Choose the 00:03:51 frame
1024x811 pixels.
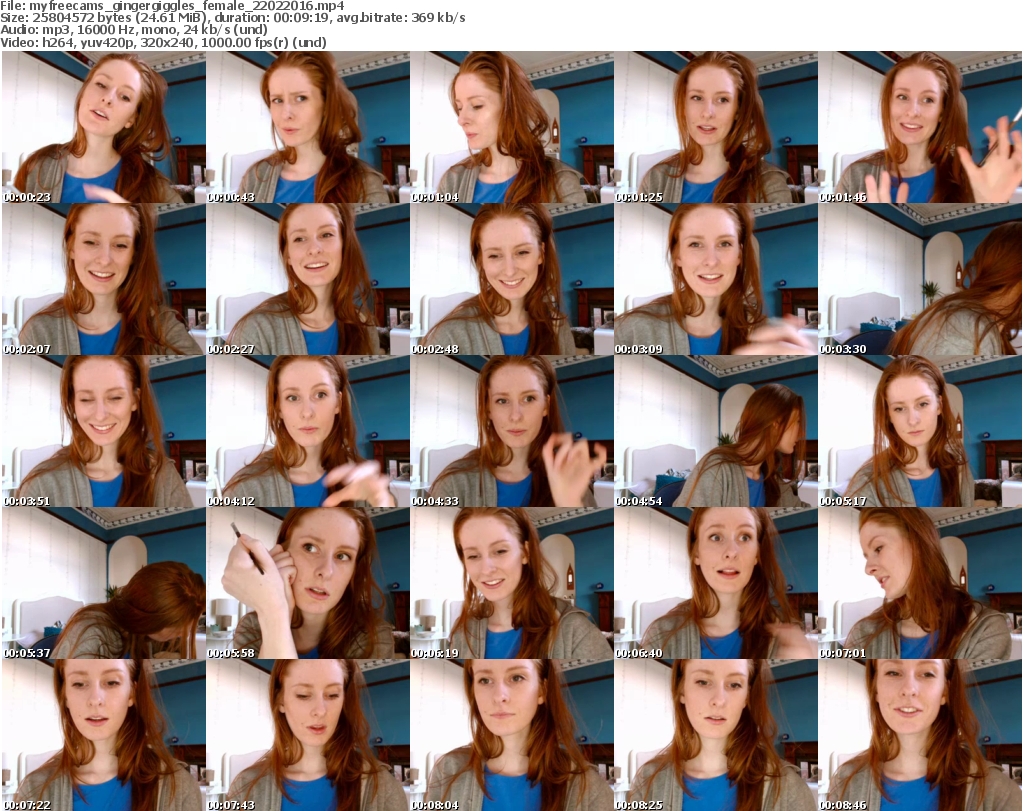tap(104, 432)
